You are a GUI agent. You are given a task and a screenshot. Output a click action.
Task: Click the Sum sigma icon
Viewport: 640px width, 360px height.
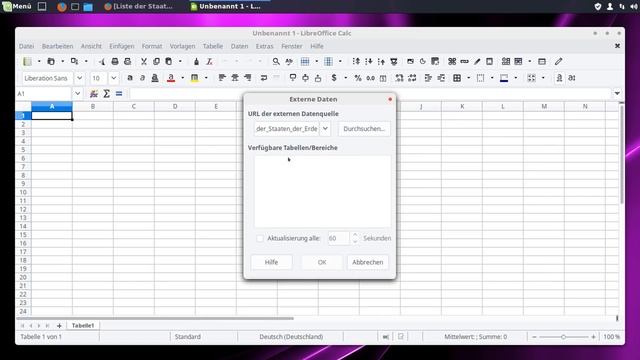coord(107,94)
